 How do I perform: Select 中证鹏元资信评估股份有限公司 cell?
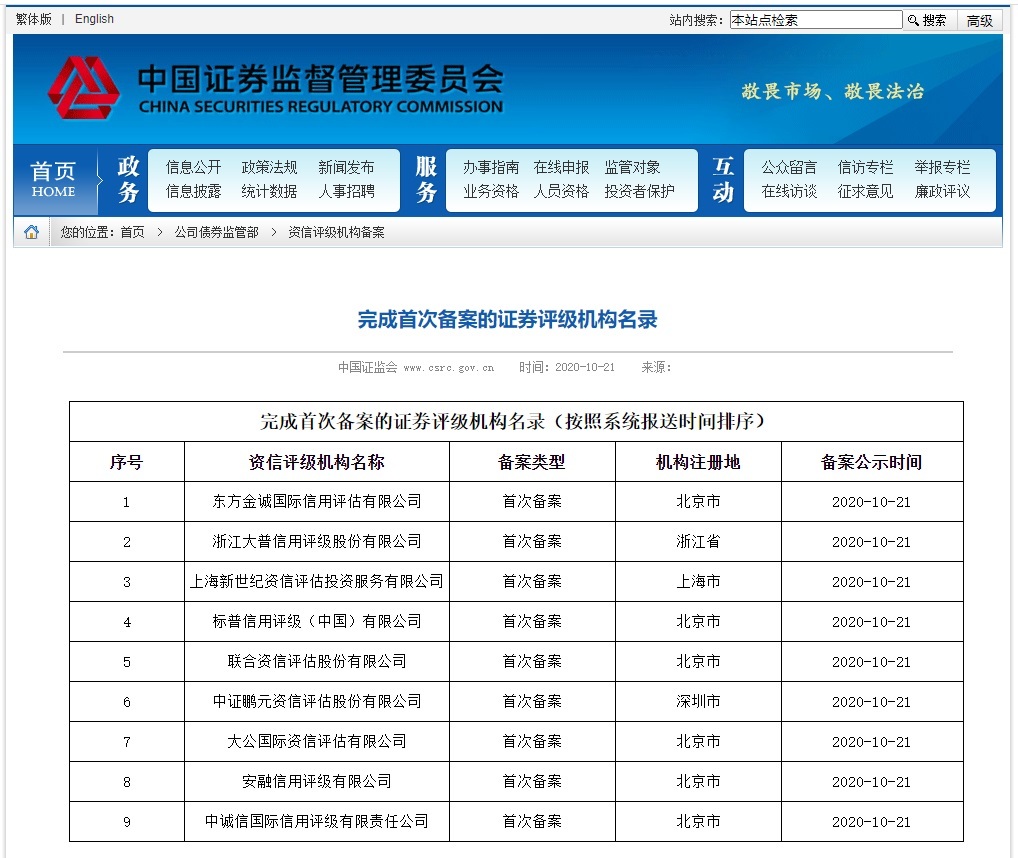pos(316,701)
